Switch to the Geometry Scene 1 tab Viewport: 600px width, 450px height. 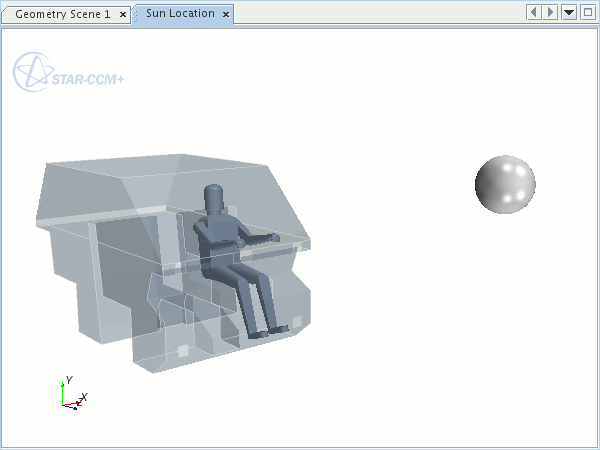click(x=62, y=14)
